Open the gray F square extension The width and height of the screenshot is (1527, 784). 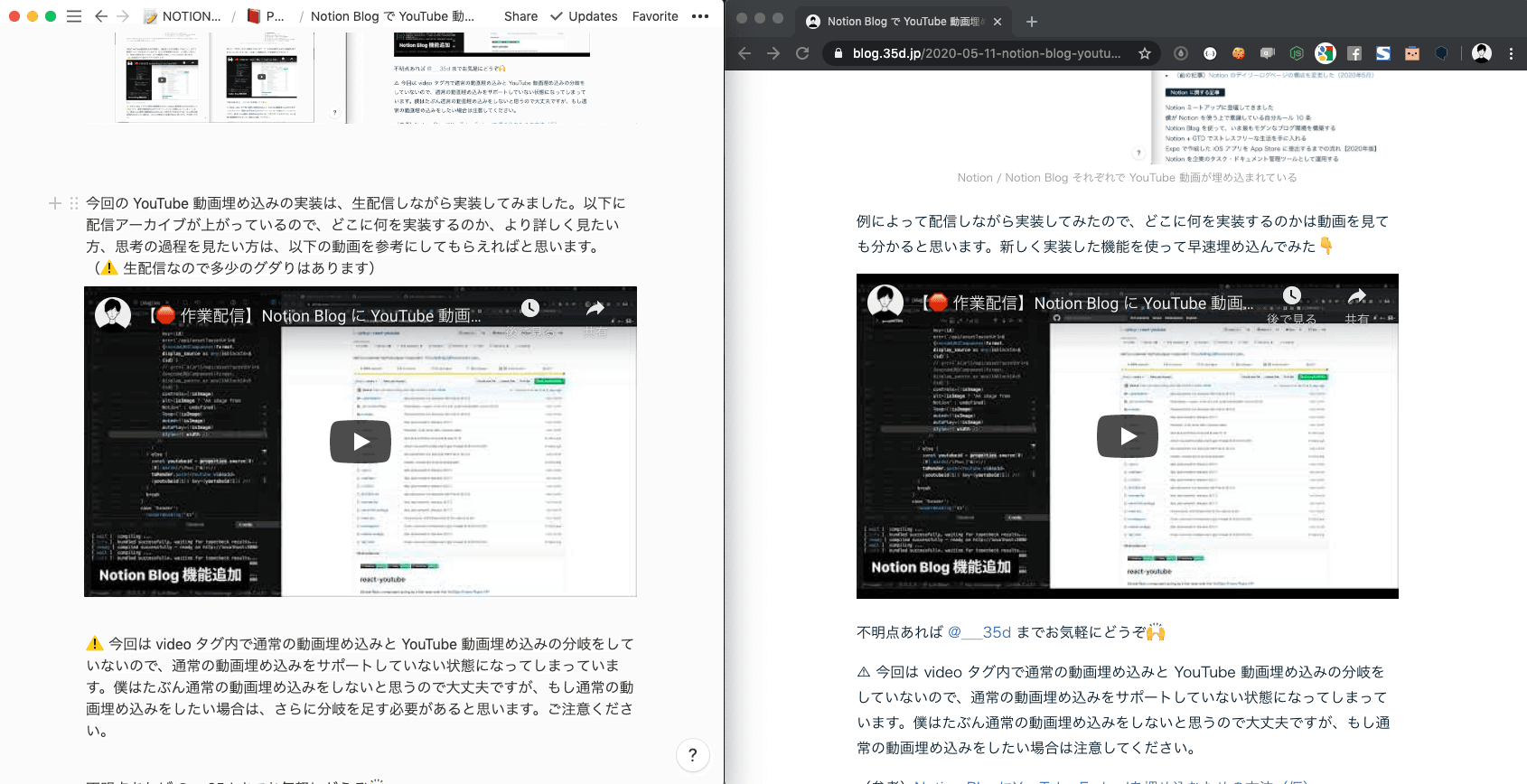point(1354,53)
